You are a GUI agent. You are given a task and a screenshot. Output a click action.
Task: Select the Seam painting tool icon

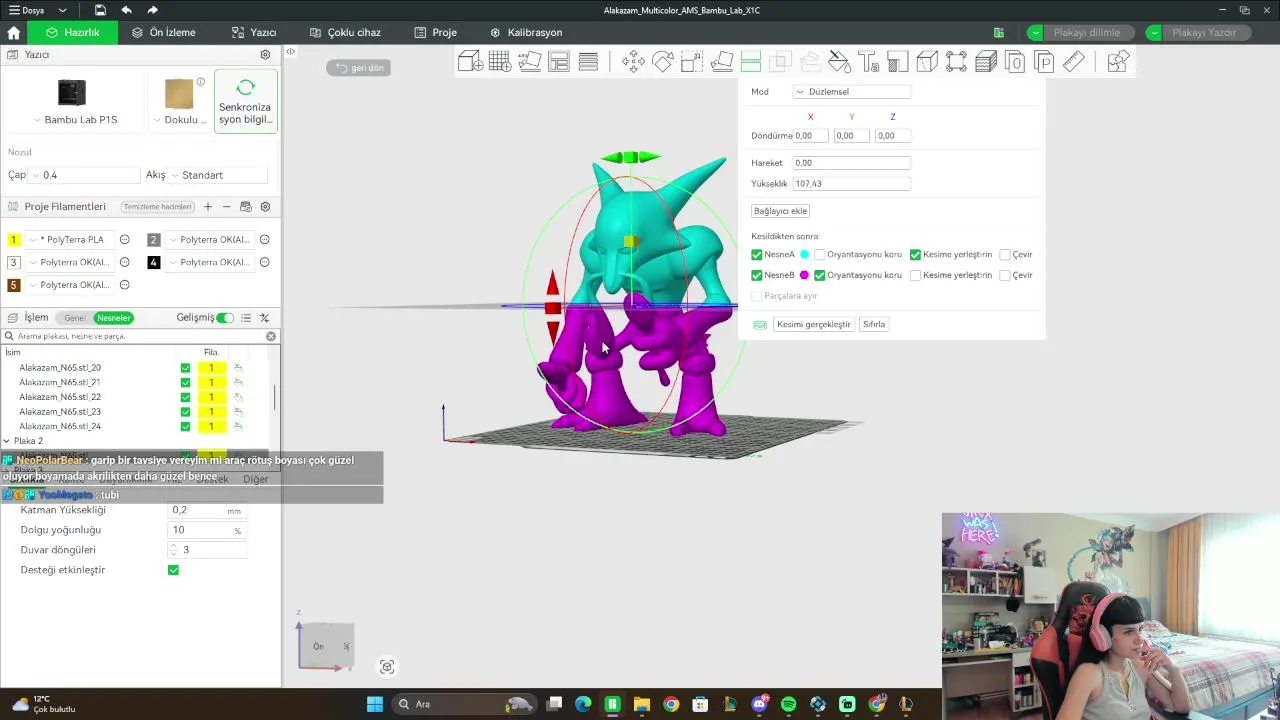tap(927, 62)
